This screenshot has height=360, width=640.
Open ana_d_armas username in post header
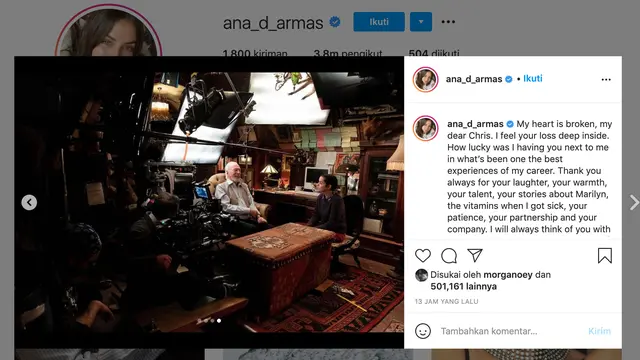click(474, 79)
